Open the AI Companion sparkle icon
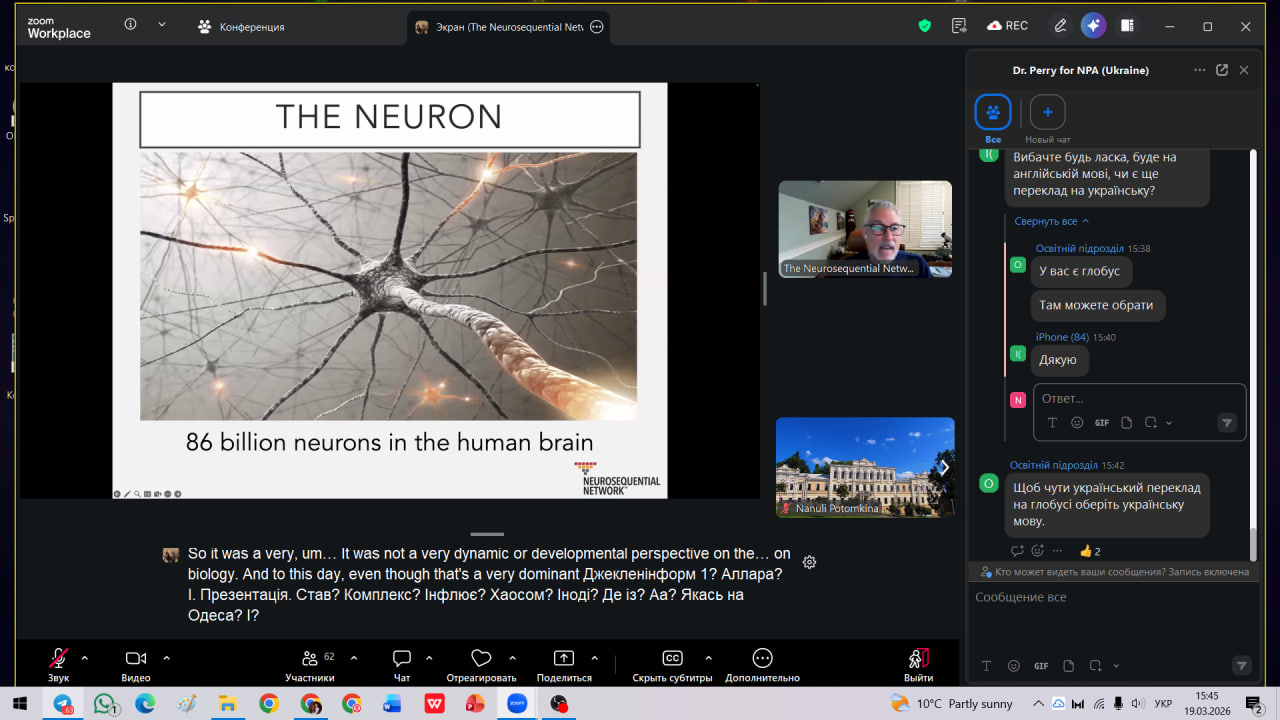 pyautogui.click(x=1093, y=26)
